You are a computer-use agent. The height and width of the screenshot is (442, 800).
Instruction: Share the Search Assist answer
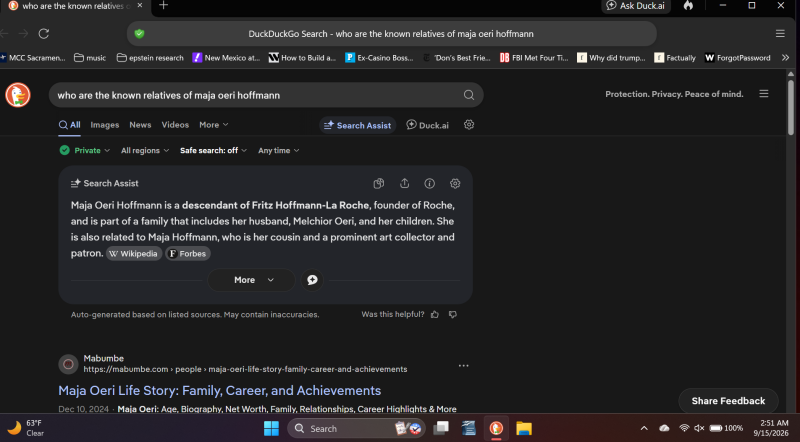click(x=405, y=183)
